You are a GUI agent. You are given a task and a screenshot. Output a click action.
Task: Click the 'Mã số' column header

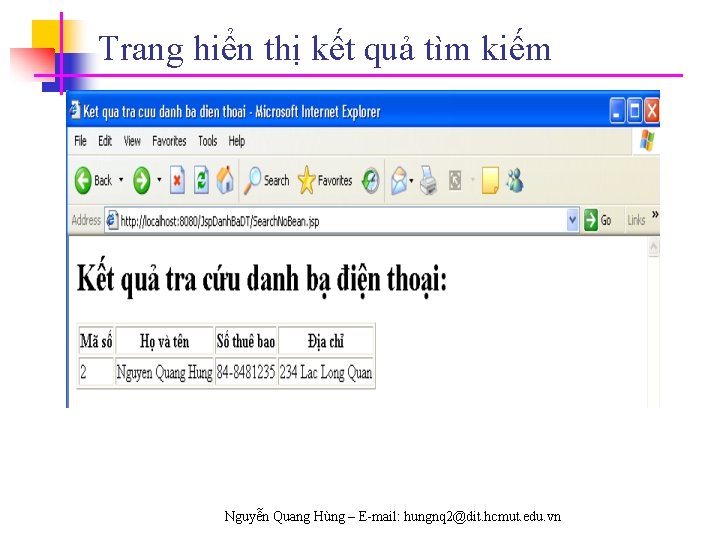pyautogui.click(x=96, y=341)
